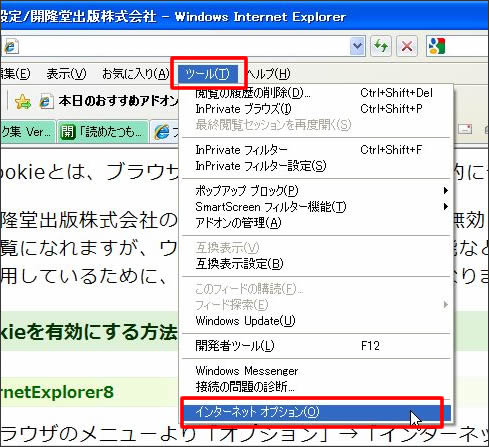Click the empty address bar field

tap(183, 46)
